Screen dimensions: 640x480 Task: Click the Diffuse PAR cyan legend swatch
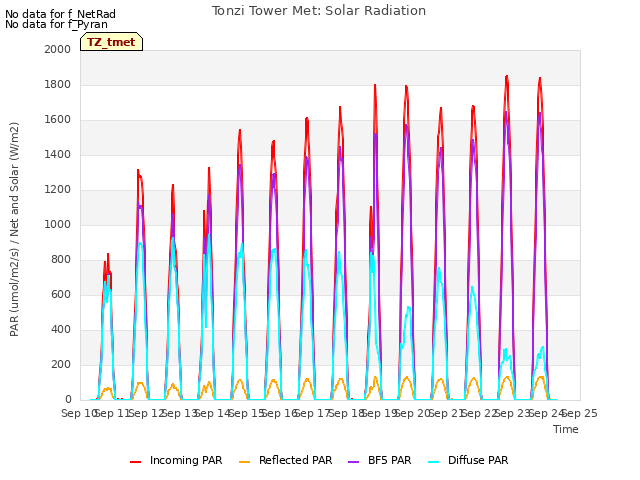click(x=433, y=462)
